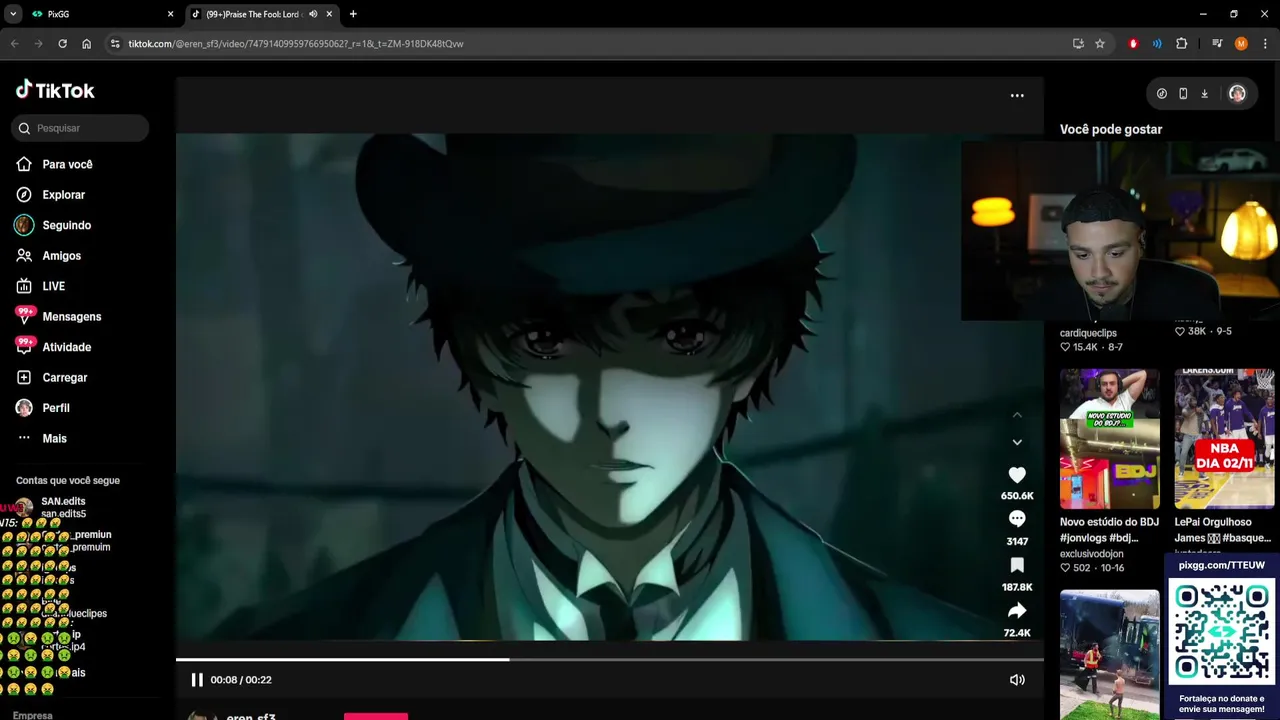Open Novo estúdio do BDJ thumbnail
The image size is (1280, 720).
[1110, 439]
